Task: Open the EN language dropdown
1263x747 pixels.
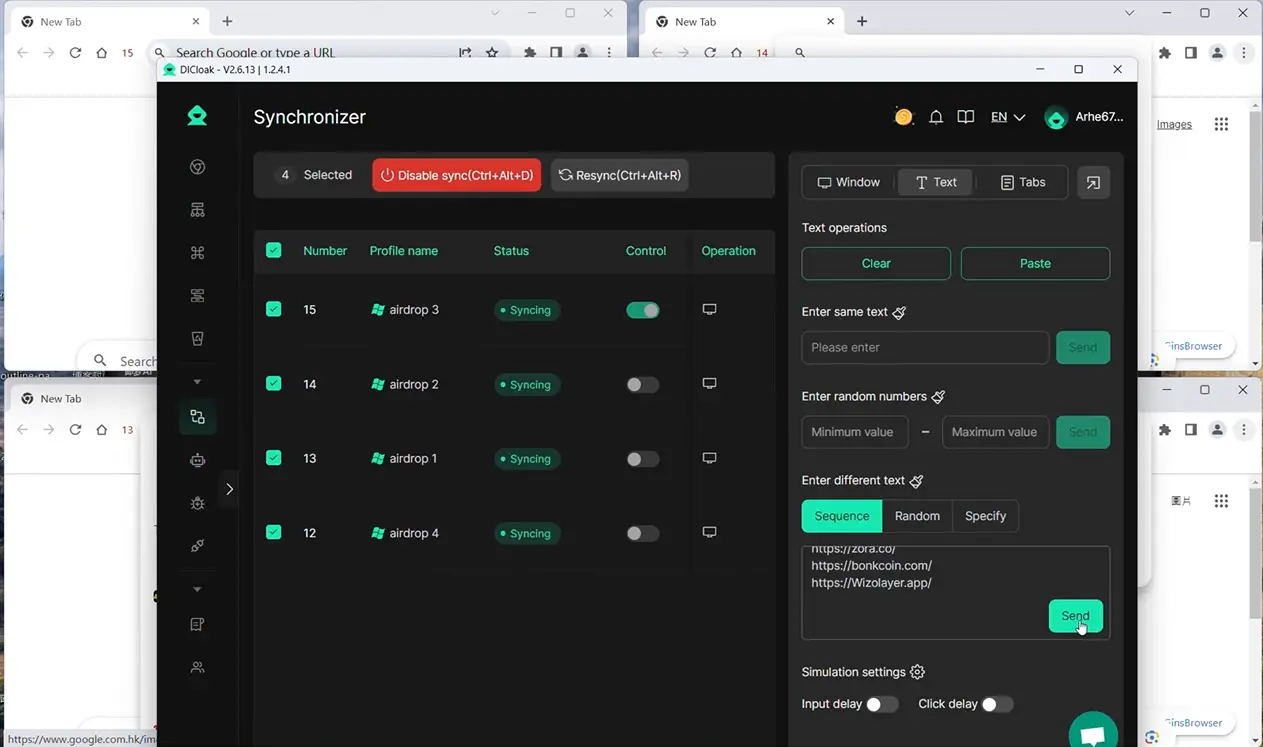Action: 1008,117
